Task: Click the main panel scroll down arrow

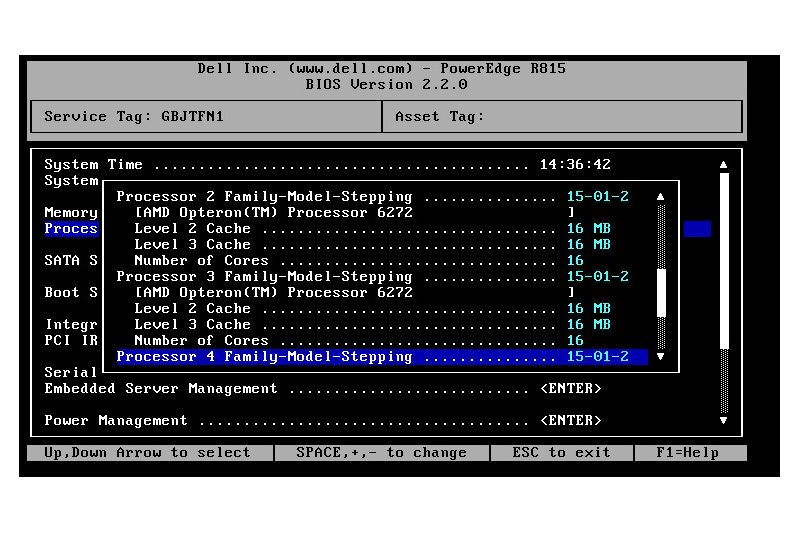Action: click(723, 420)
